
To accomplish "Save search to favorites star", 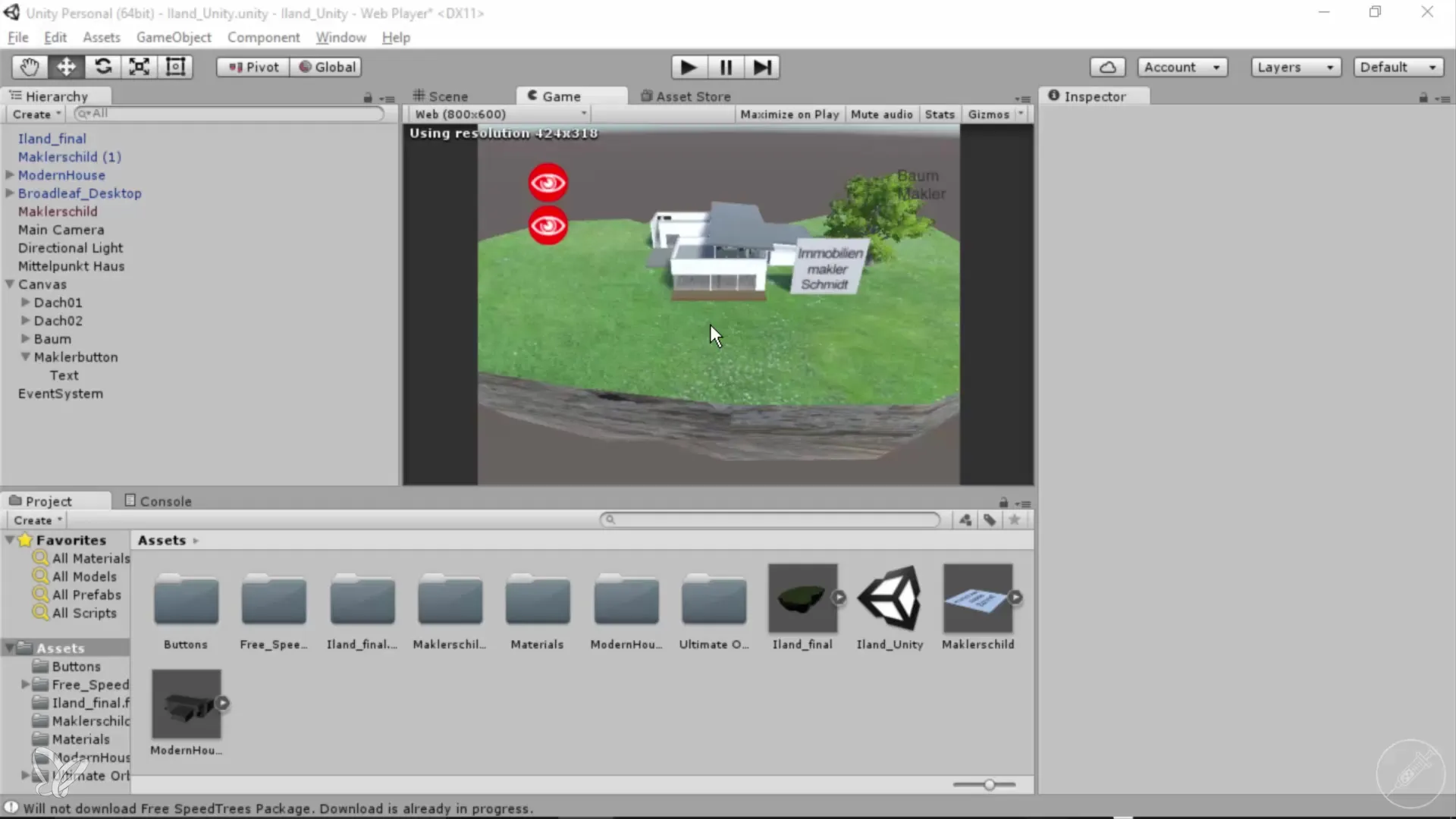I will [x=1014, y=520].
